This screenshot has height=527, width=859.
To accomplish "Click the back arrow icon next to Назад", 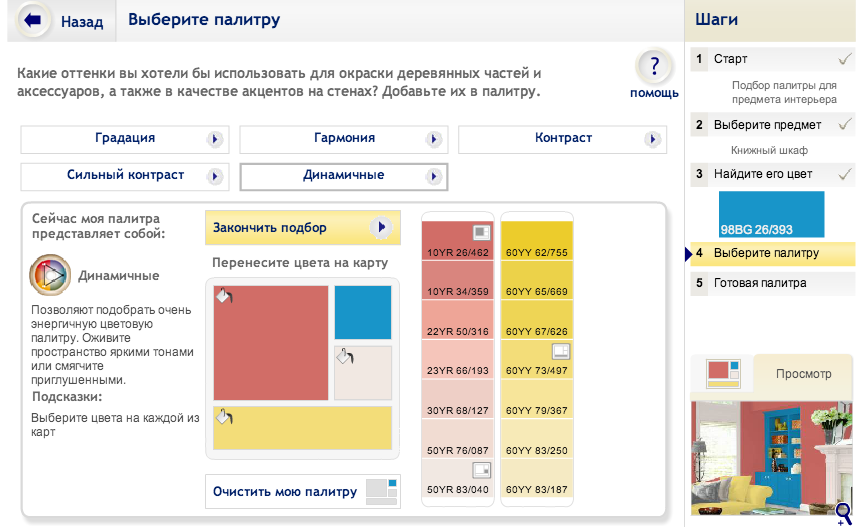I will (33, 21).
